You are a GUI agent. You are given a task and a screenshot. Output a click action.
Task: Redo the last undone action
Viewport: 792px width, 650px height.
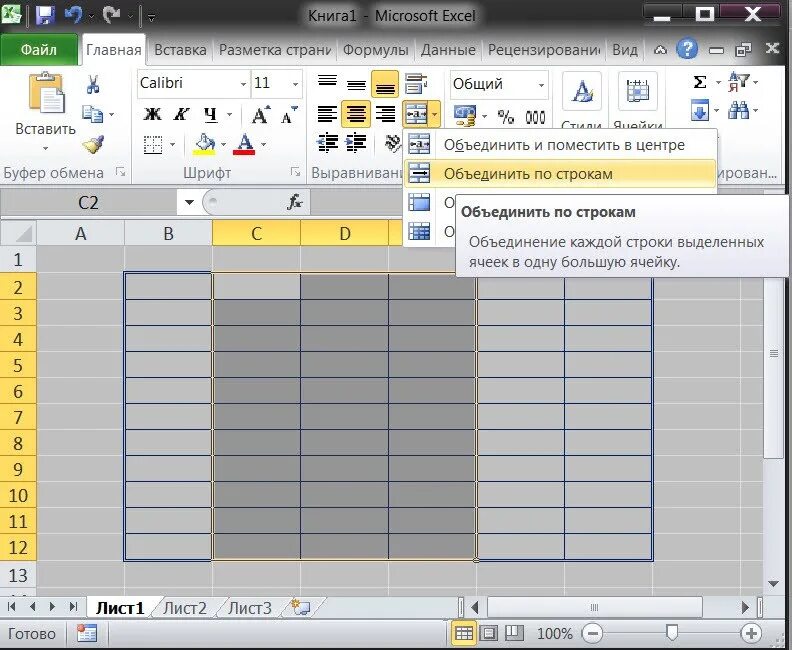click(x=112, y=16)
